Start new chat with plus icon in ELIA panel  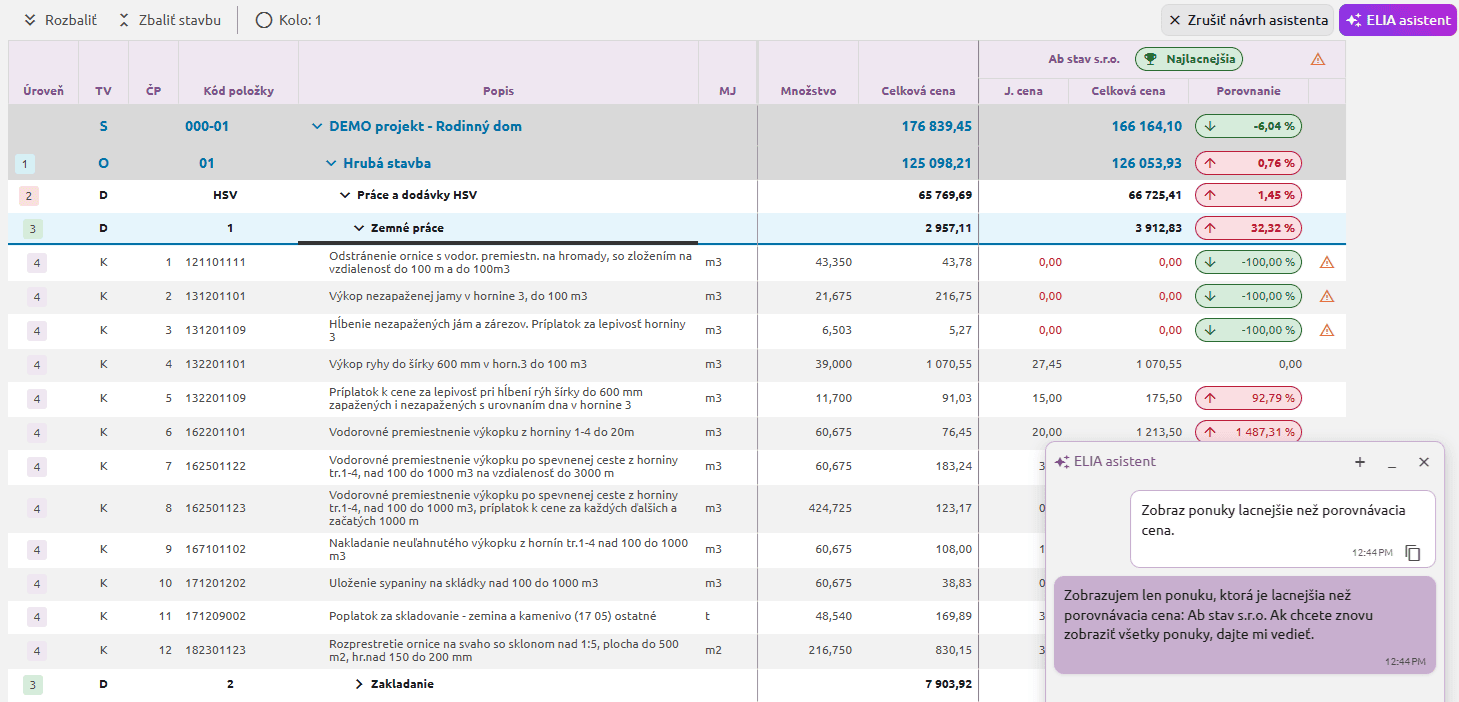1360,462
